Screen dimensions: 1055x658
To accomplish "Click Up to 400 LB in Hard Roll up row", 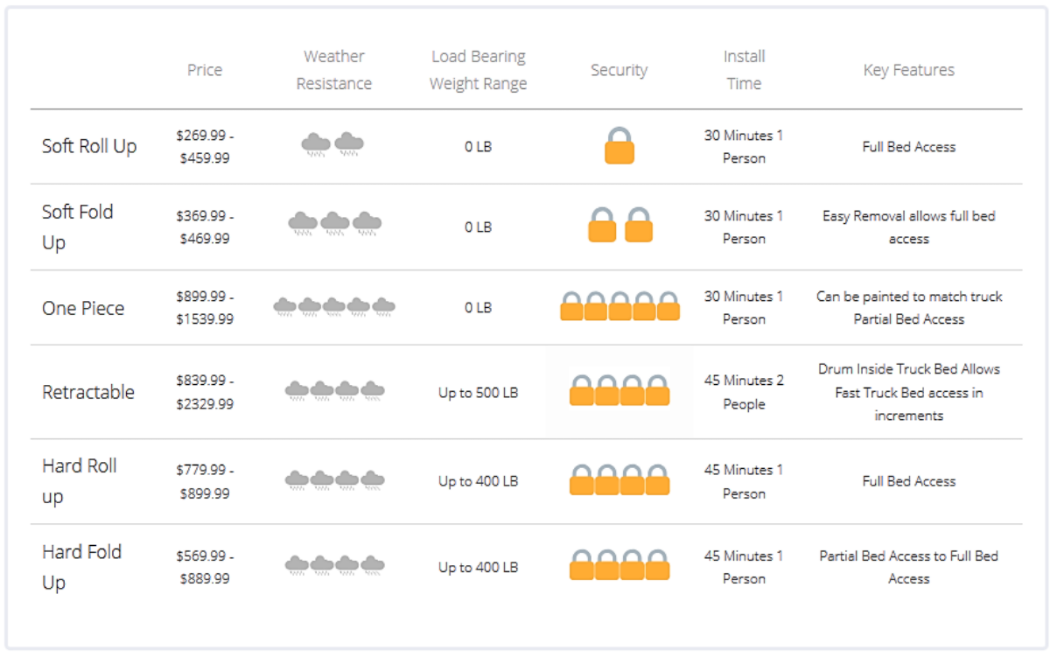I will (x=478, y=482).
